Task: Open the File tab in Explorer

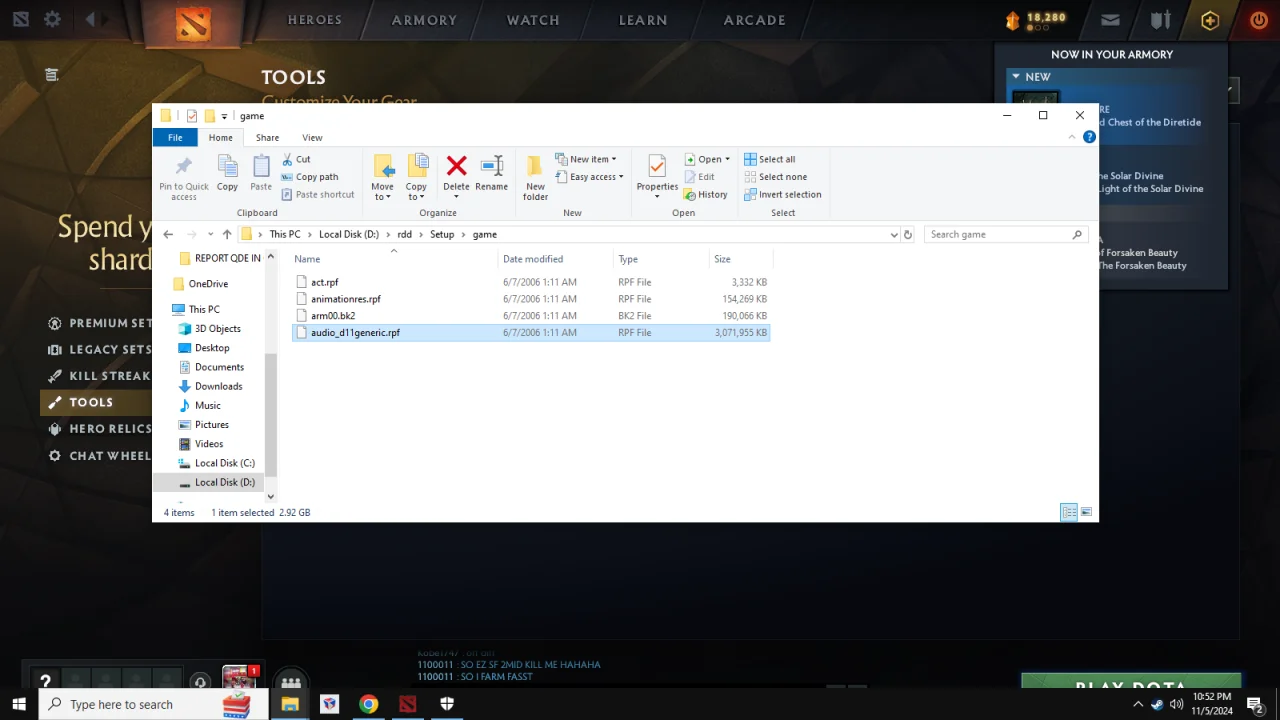Action: coord(175,137)
